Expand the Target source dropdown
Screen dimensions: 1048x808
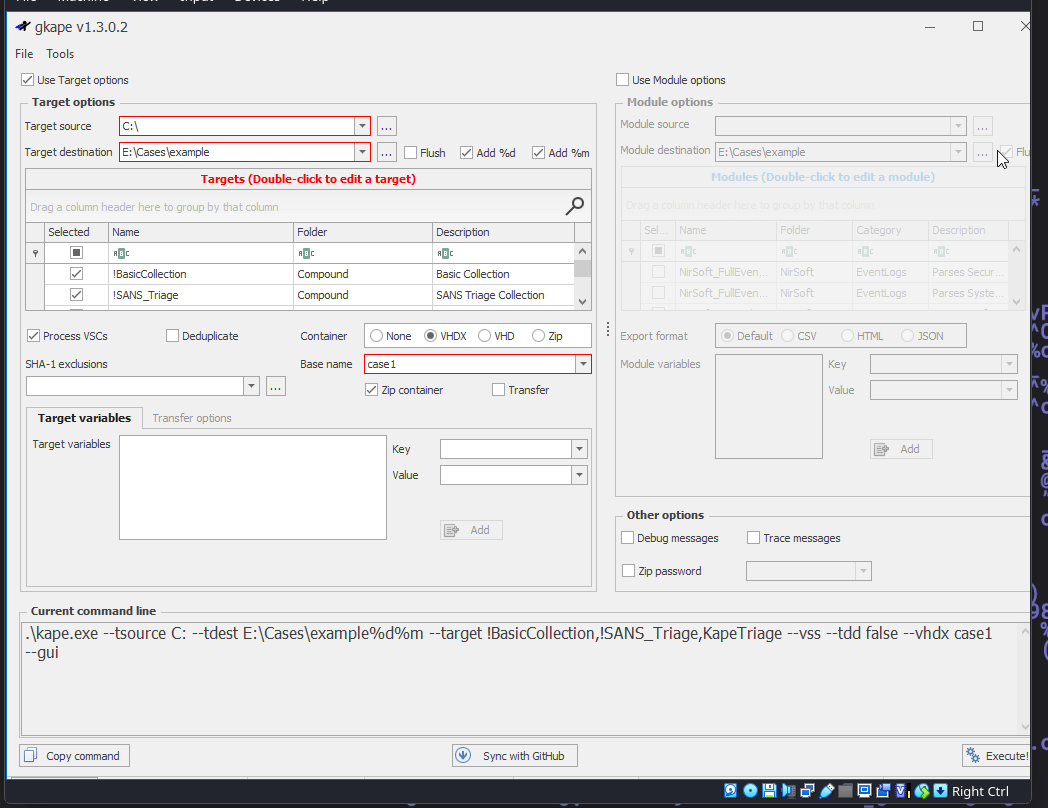(361, 126)
